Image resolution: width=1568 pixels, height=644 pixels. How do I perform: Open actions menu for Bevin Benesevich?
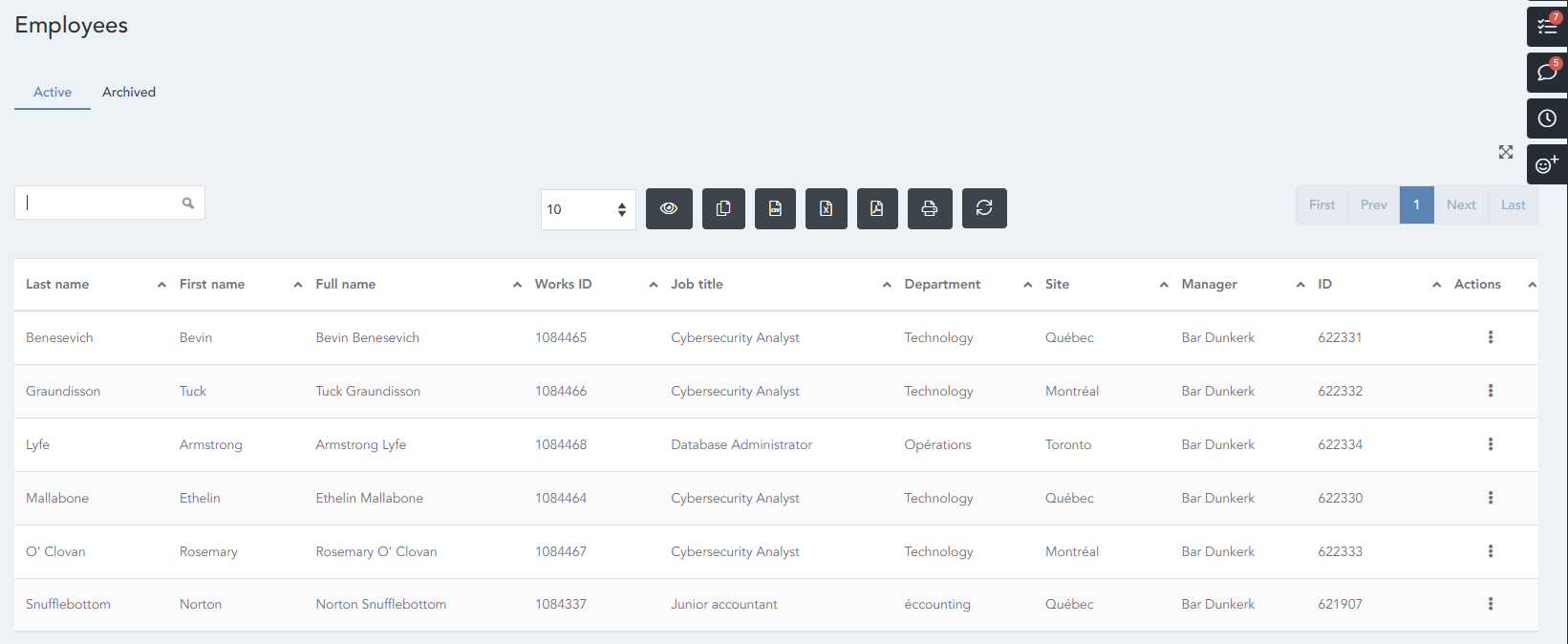click(1491, 337)
